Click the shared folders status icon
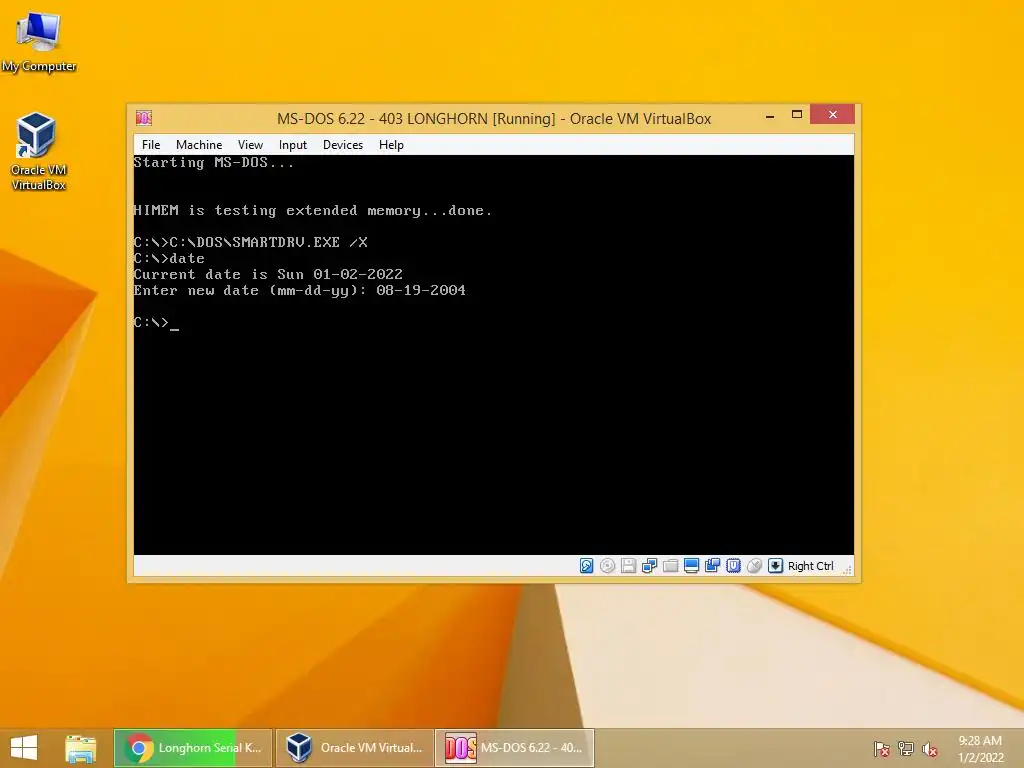Screen dimensions: 1024x768 [670, 566]
